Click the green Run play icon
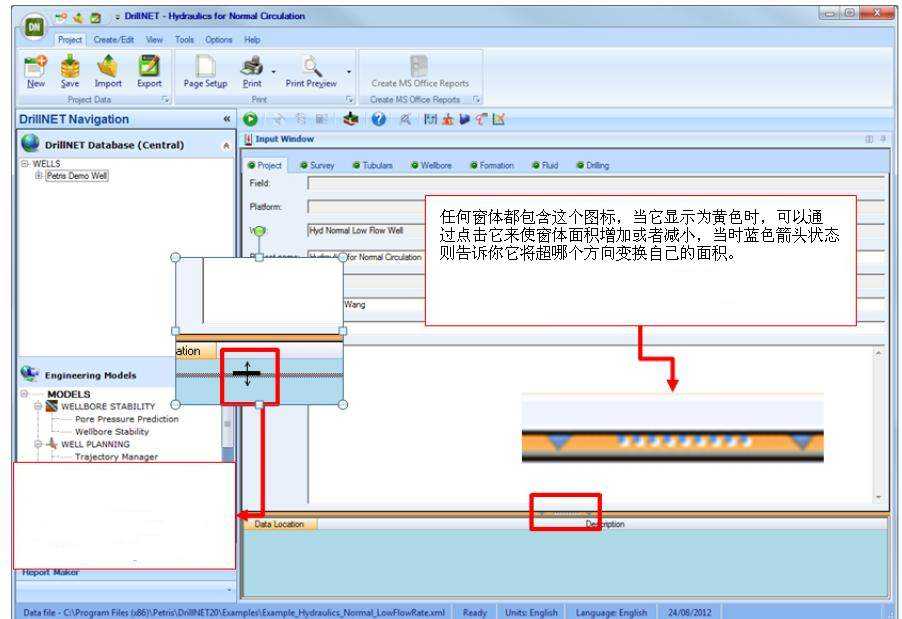 tap(250, 119)
